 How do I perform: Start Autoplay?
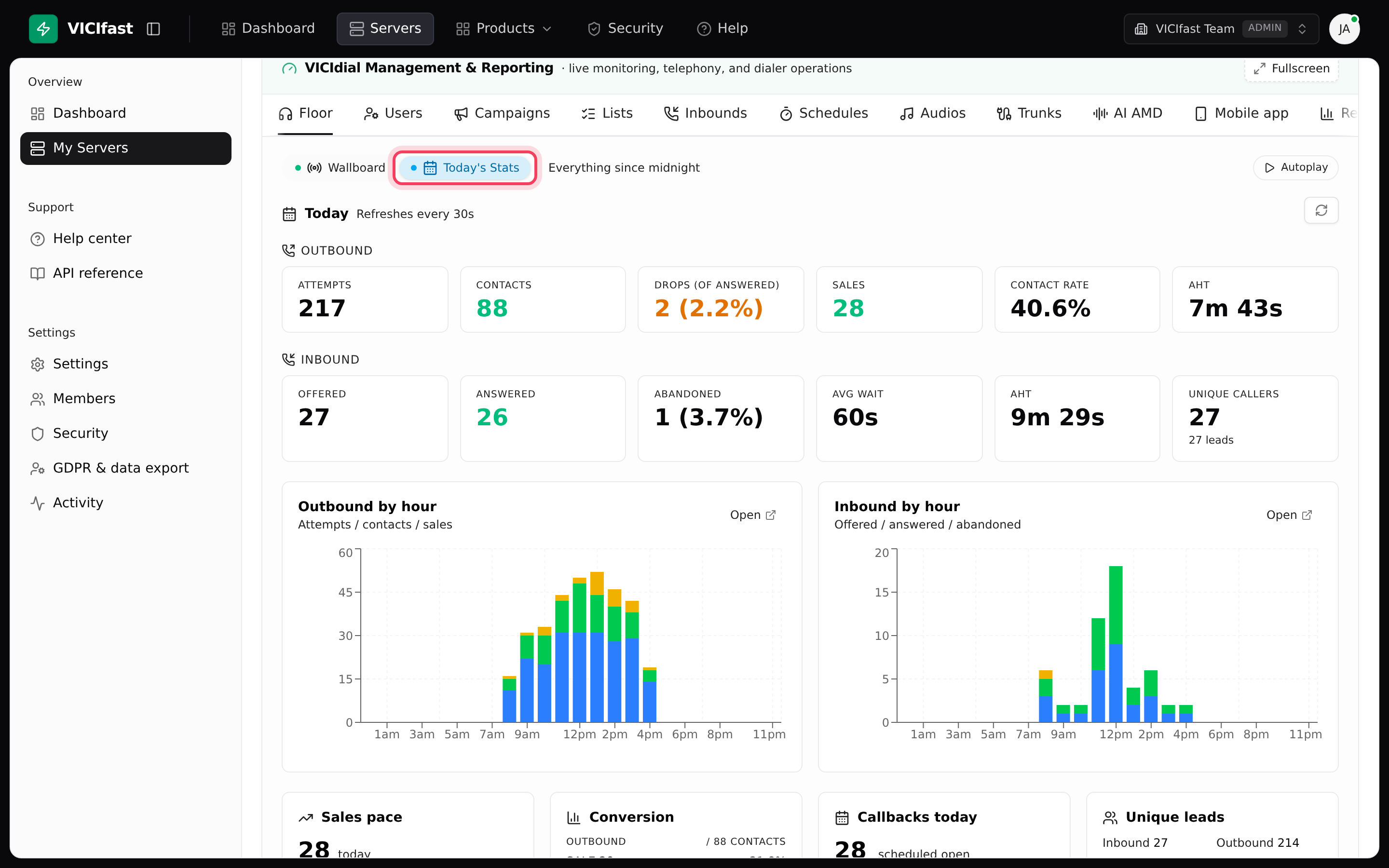[1295, 167]
